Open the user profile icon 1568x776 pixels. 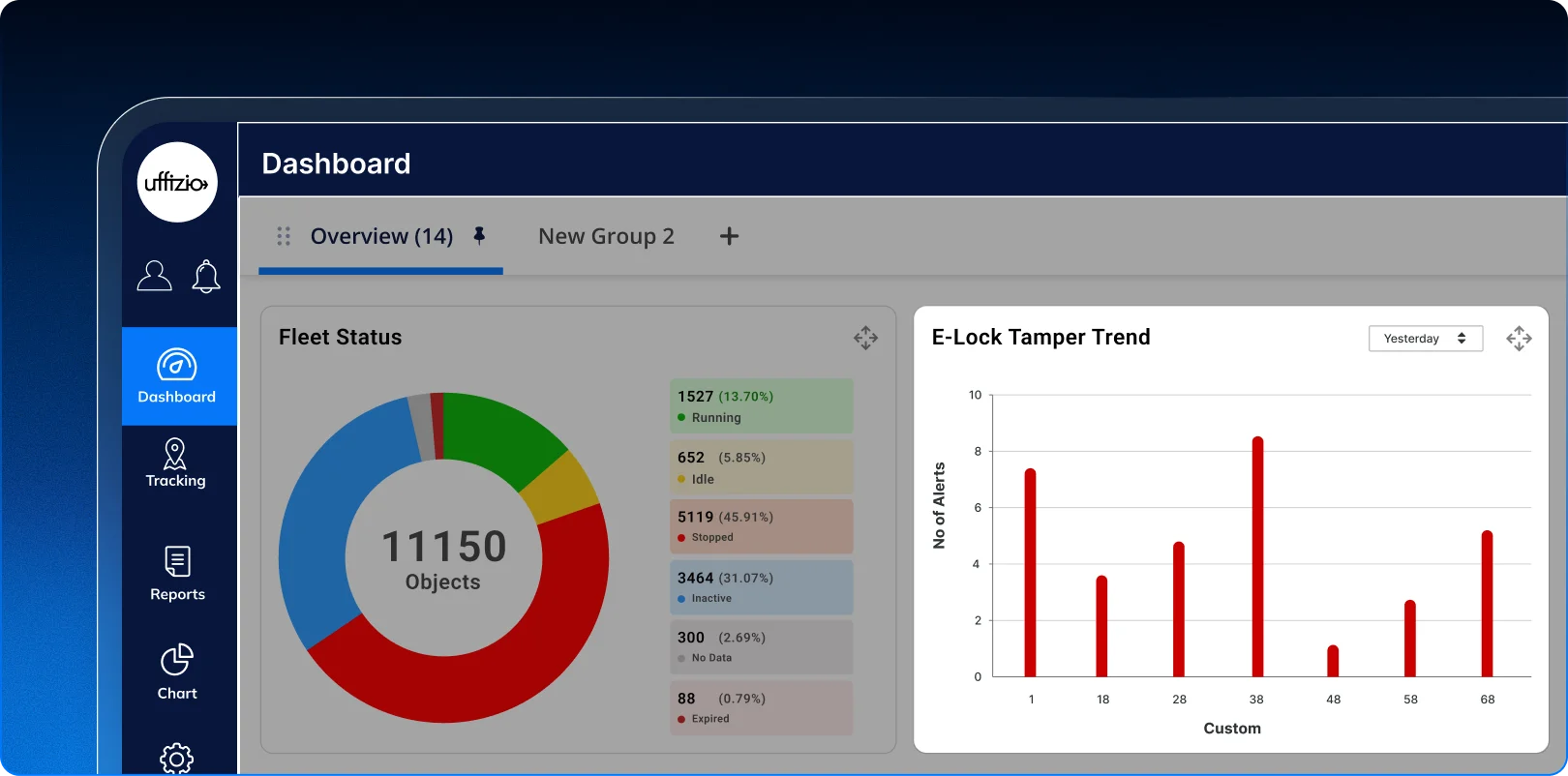[x=154, y=276]
